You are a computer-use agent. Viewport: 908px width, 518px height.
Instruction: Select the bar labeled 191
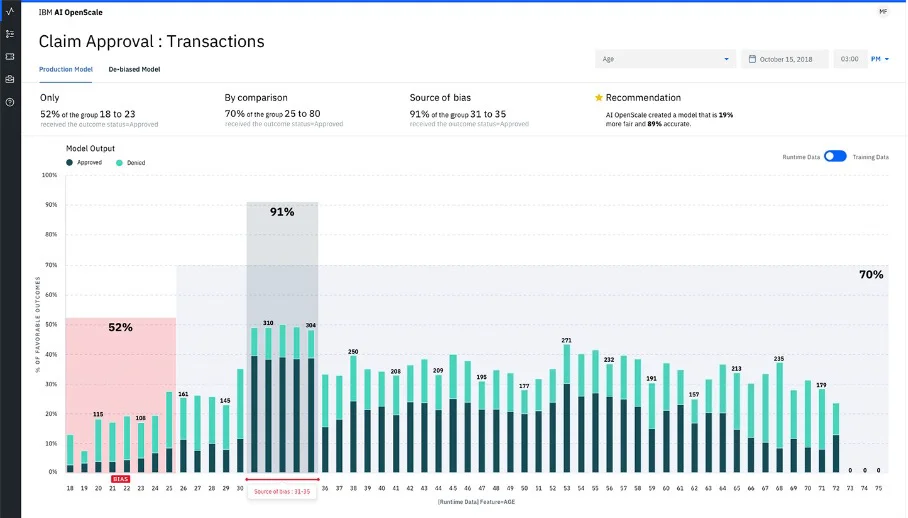[652, 428]
